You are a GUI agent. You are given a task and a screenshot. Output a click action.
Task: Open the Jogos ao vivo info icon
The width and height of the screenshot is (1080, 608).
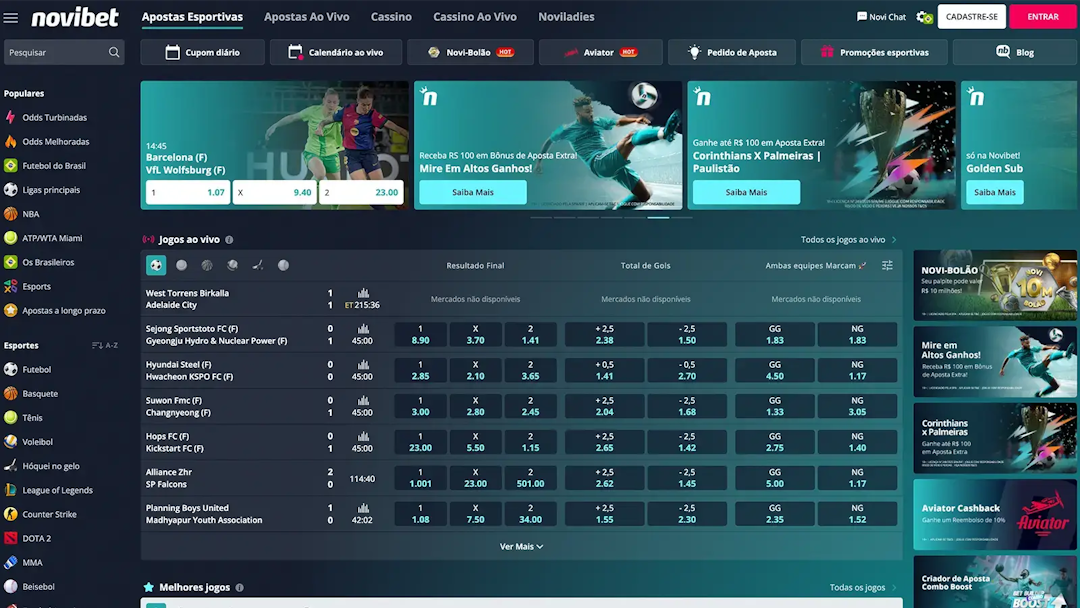tap(229, 240)
